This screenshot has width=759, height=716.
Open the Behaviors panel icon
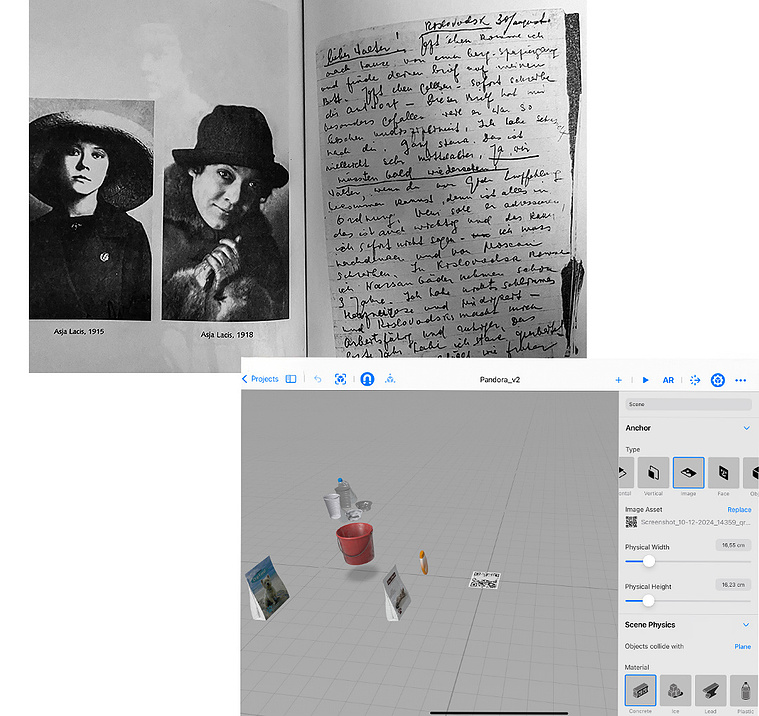695,380
